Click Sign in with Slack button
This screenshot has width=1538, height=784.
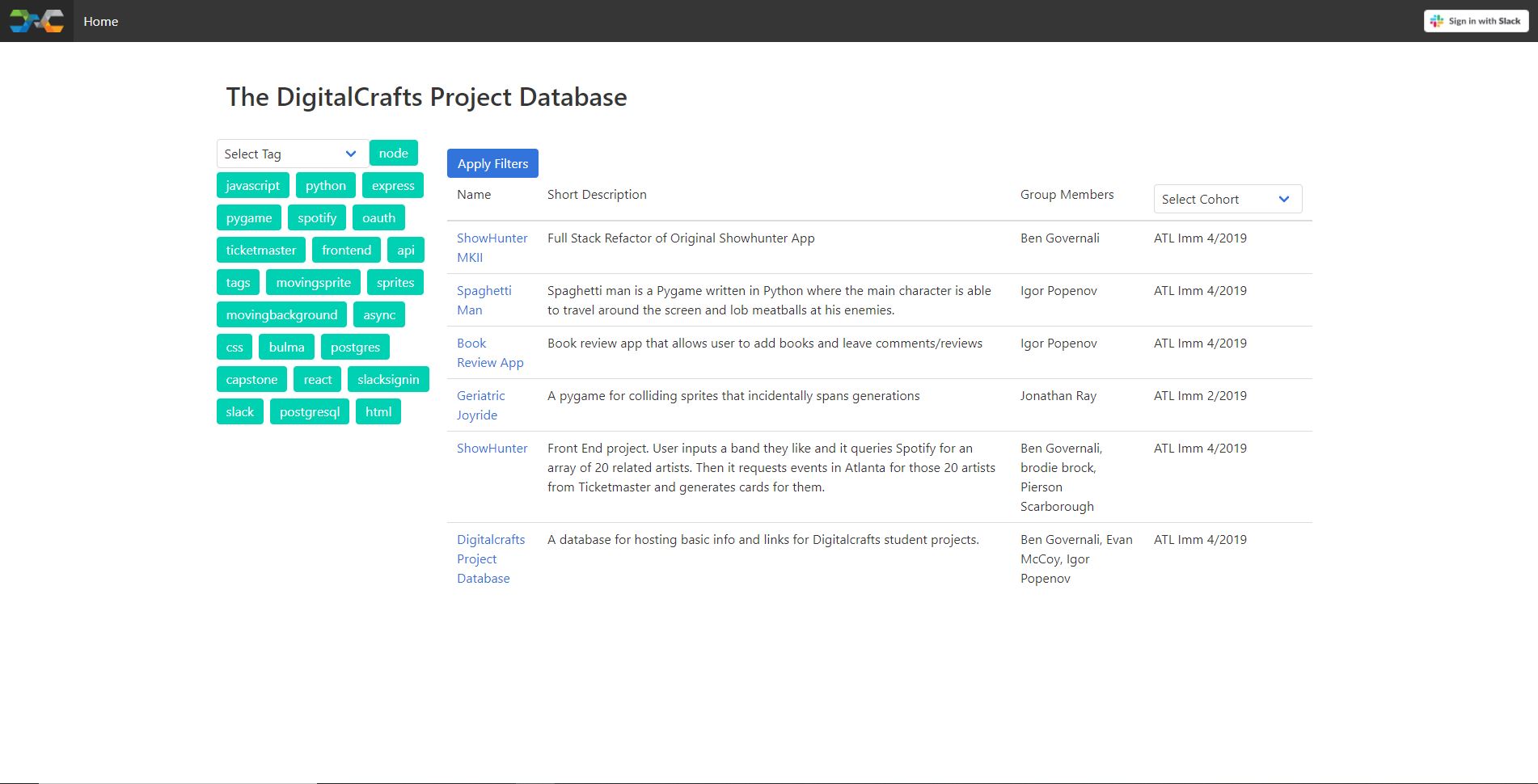pos(1476,21)
